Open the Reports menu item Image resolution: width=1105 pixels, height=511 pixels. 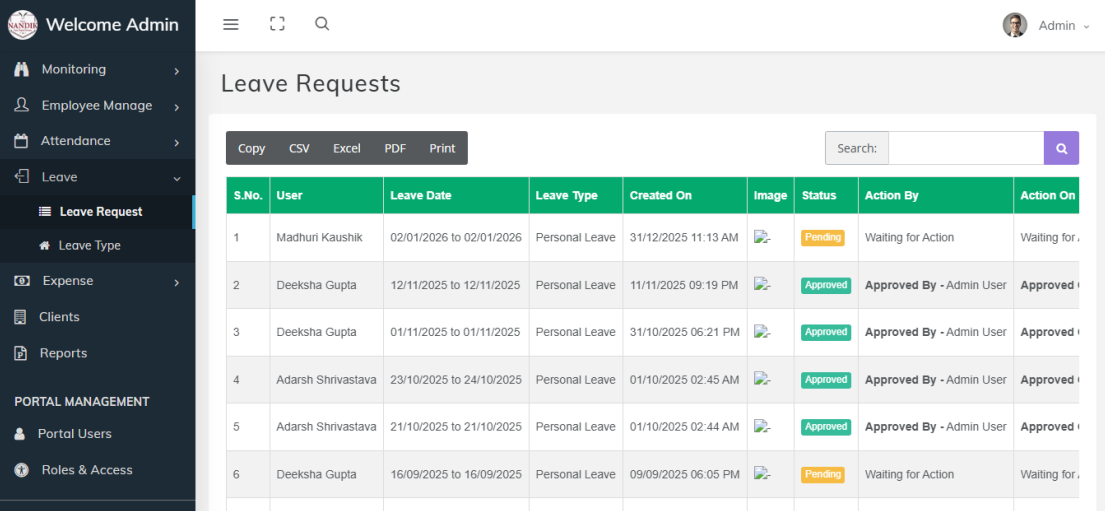pos(97,353)
